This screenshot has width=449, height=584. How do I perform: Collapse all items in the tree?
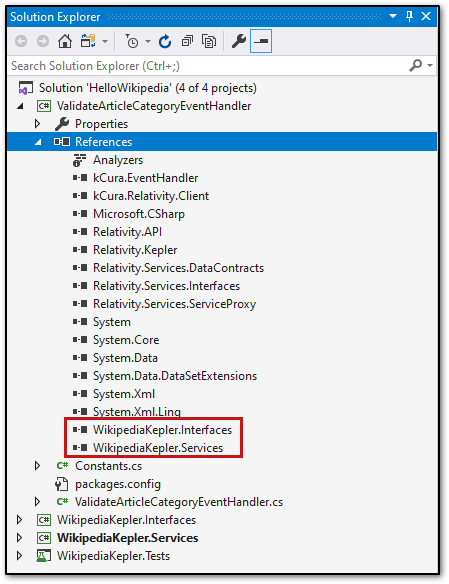(x=187, y=41)
